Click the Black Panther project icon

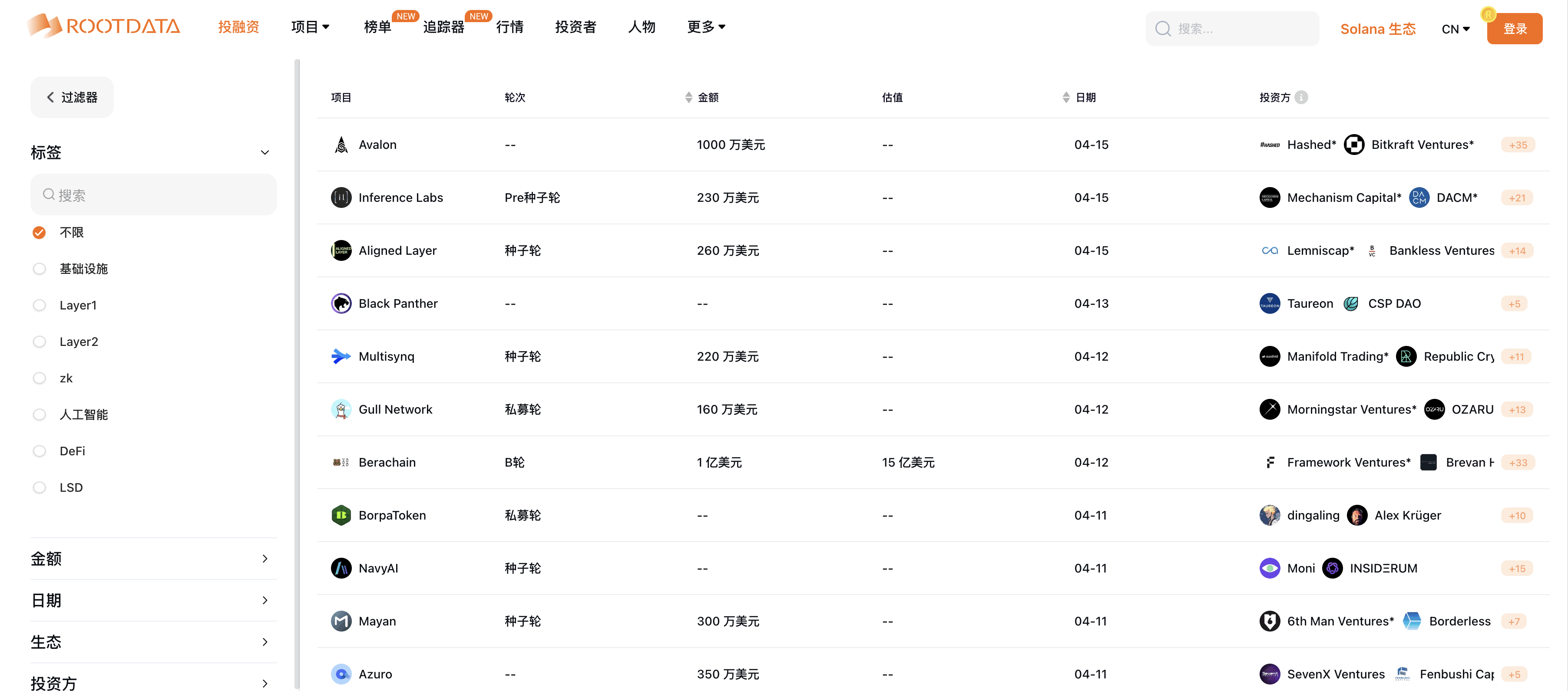point(341,303)
